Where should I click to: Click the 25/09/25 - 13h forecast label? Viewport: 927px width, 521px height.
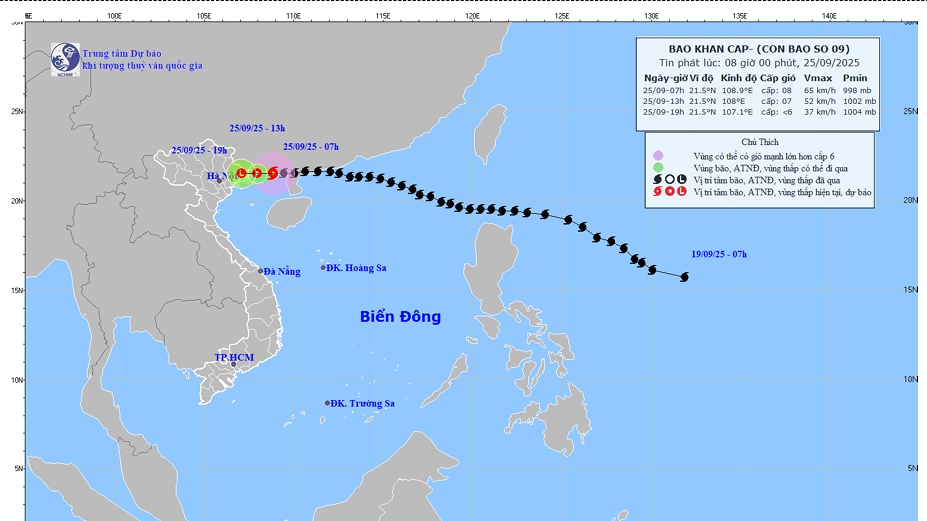click(257, 128)
